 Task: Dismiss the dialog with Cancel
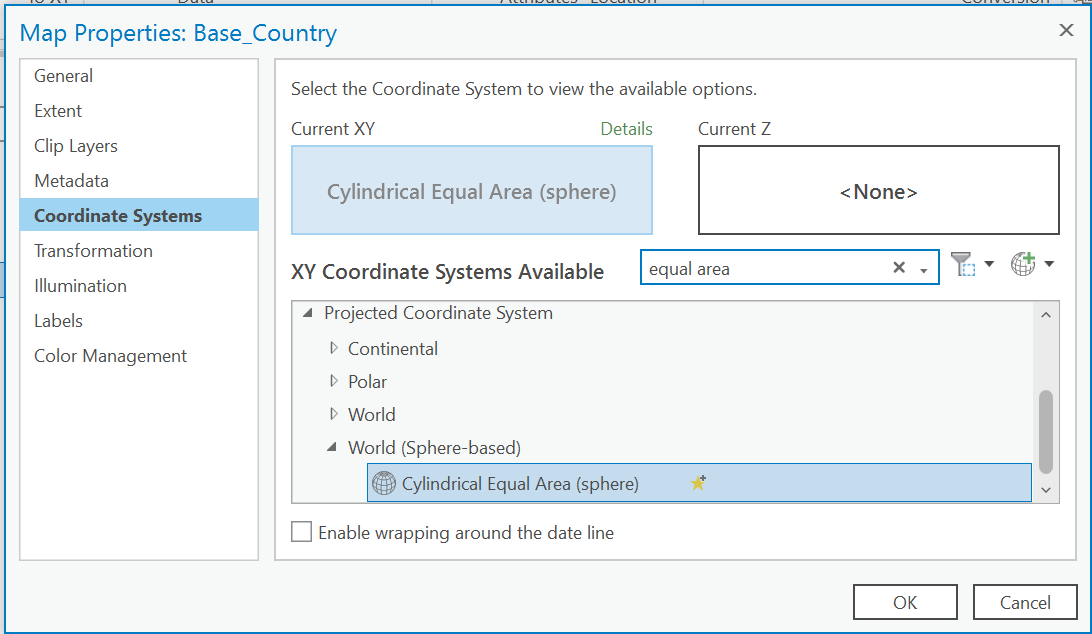click(x=1025, y=602)
